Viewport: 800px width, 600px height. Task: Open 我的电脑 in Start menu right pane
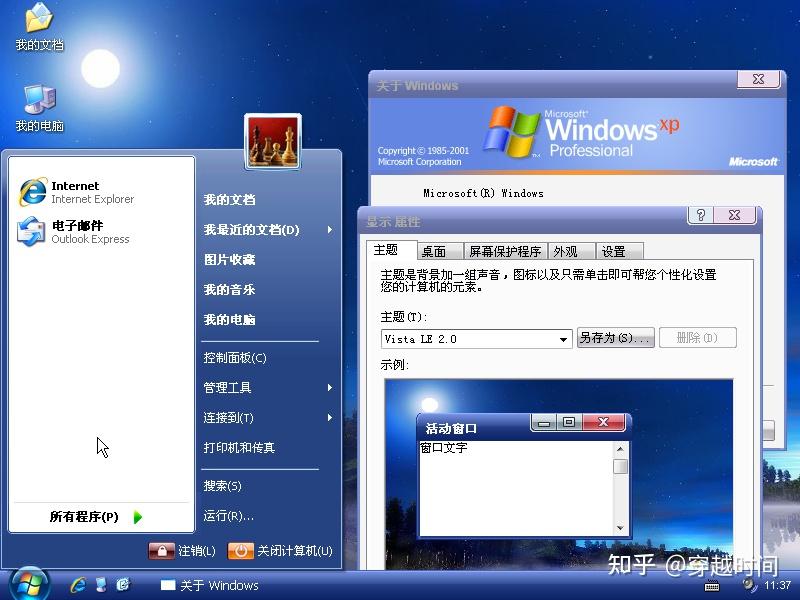[229, 320]
